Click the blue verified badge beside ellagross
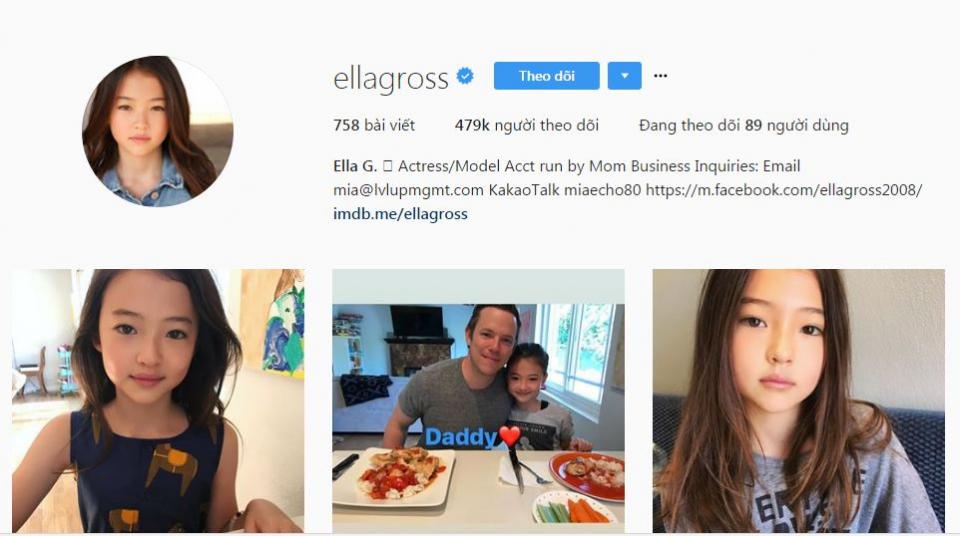 [465, 76]
